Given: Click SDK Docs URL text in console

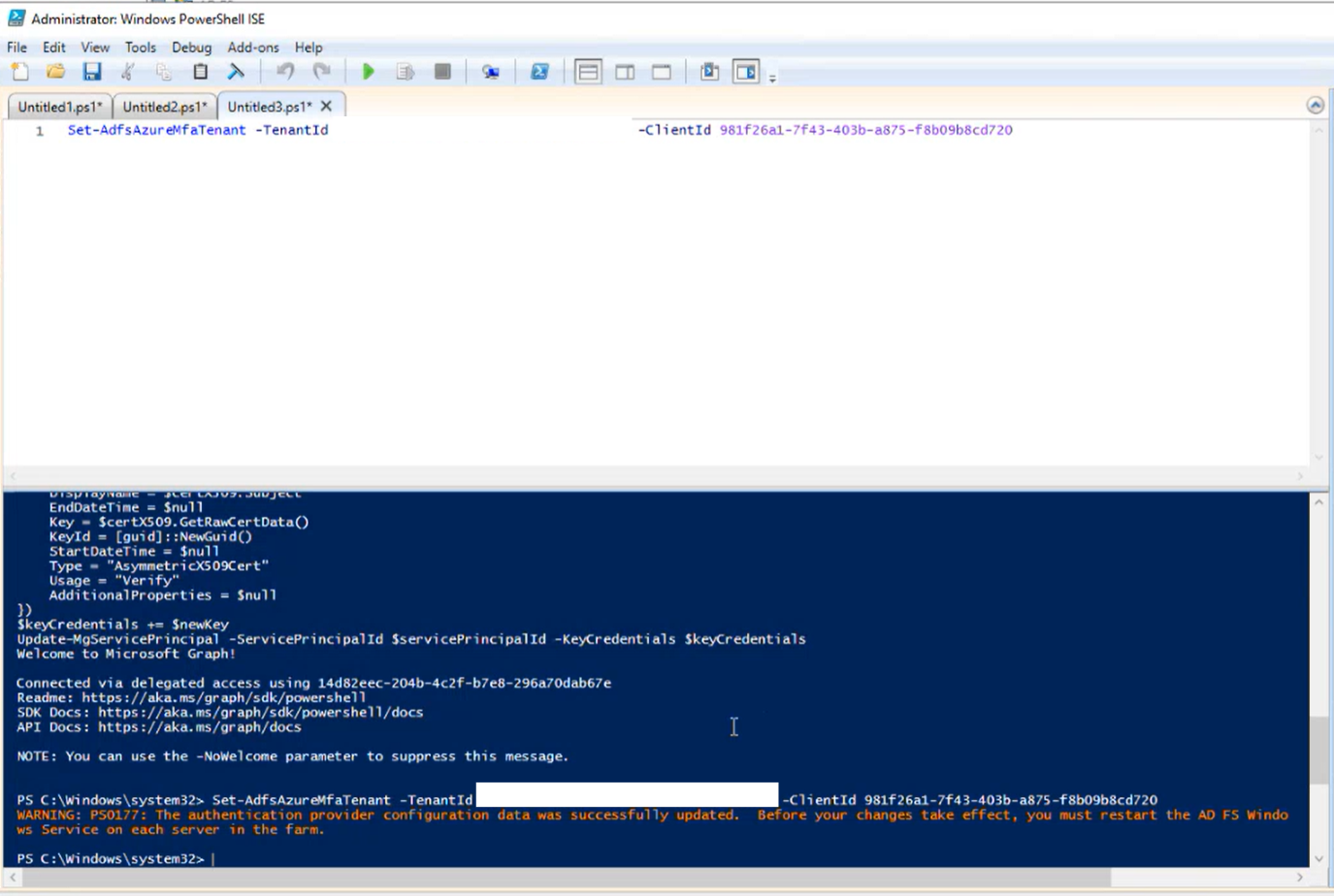Looking at the screenshot, I should [260, 712].
